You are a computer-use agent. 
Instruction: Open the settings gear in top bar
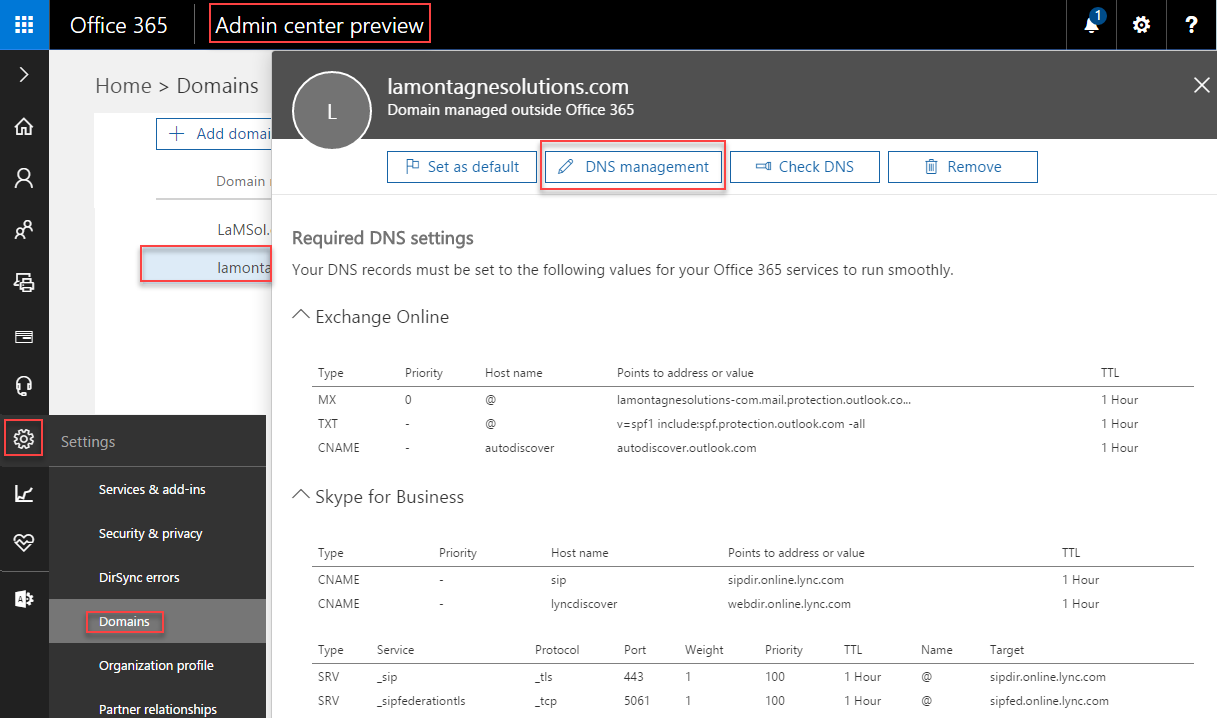[1141, 25]
